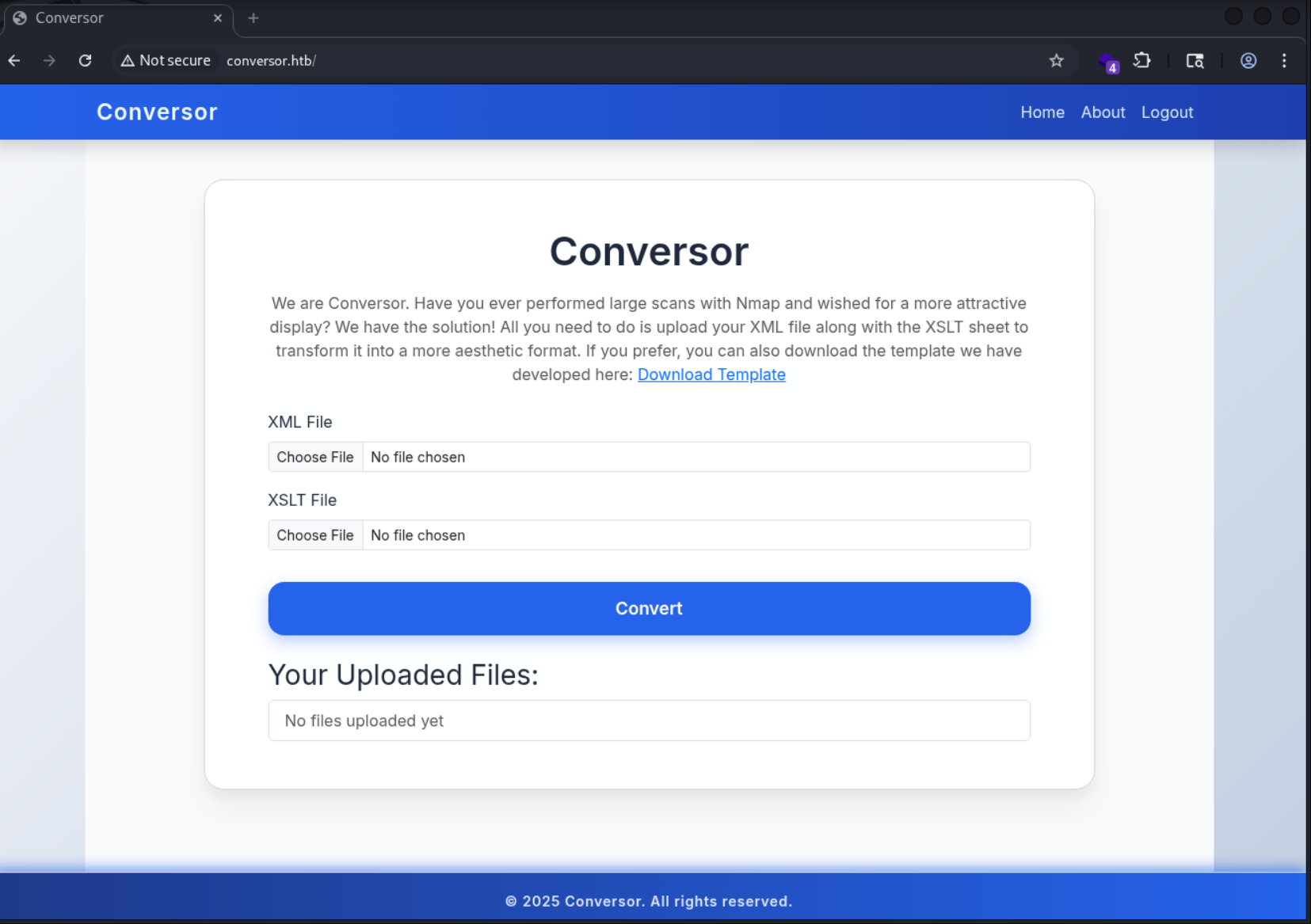The height and width of the screenshot is (924, 1311).
Task: Click the blue Convert button
Action: click(x=649, y=608)
